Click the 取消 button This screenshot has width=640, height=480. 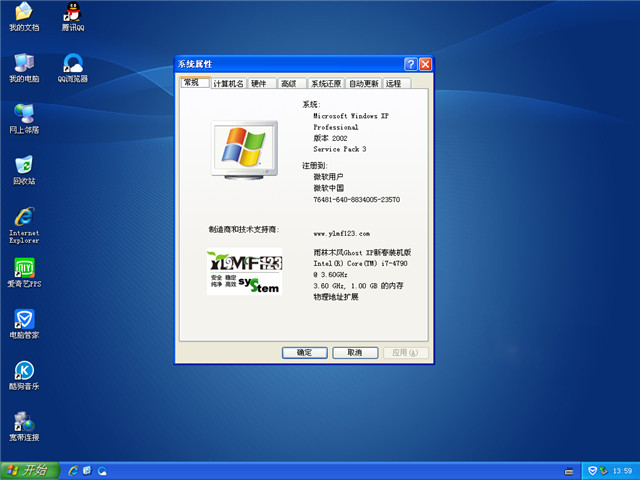tap(355, 353)
